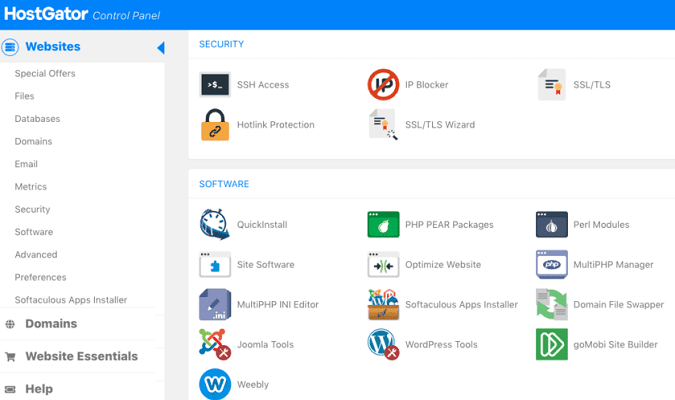Select Advanced in the sidebar

pos(36,255)
